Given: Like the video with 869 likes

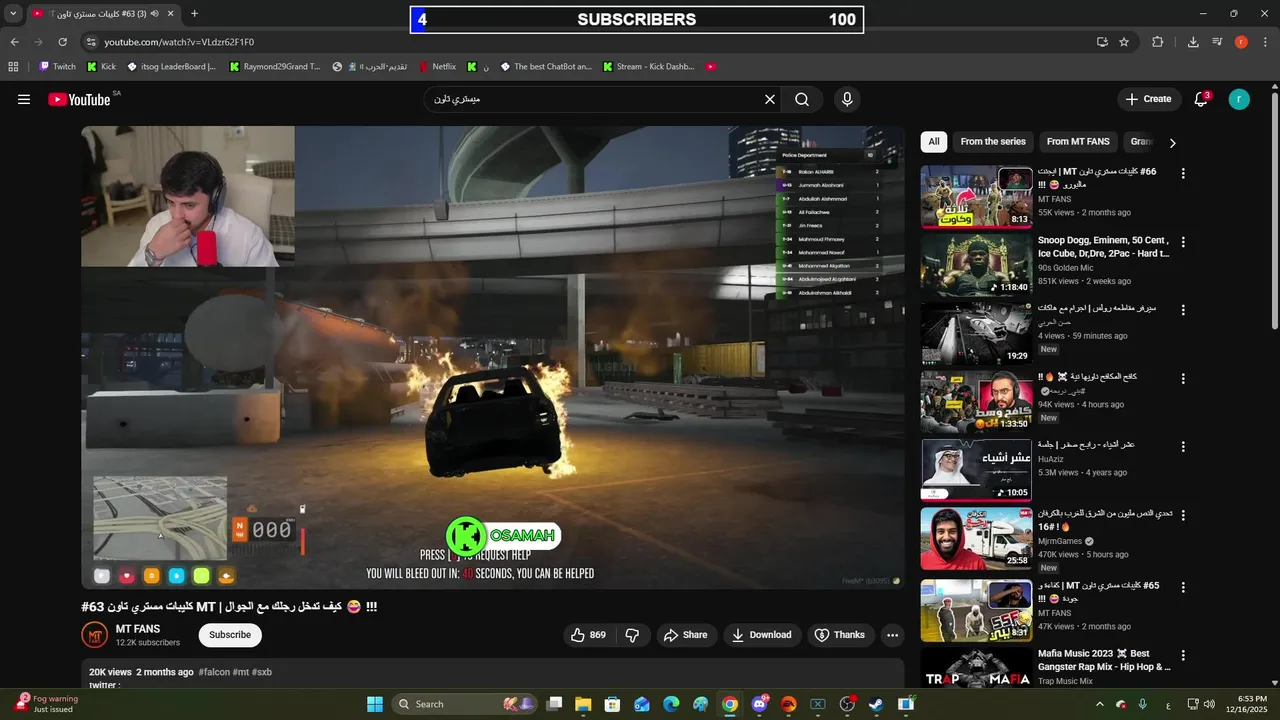Looking at the screenshot, I should (x=588, y=635).
